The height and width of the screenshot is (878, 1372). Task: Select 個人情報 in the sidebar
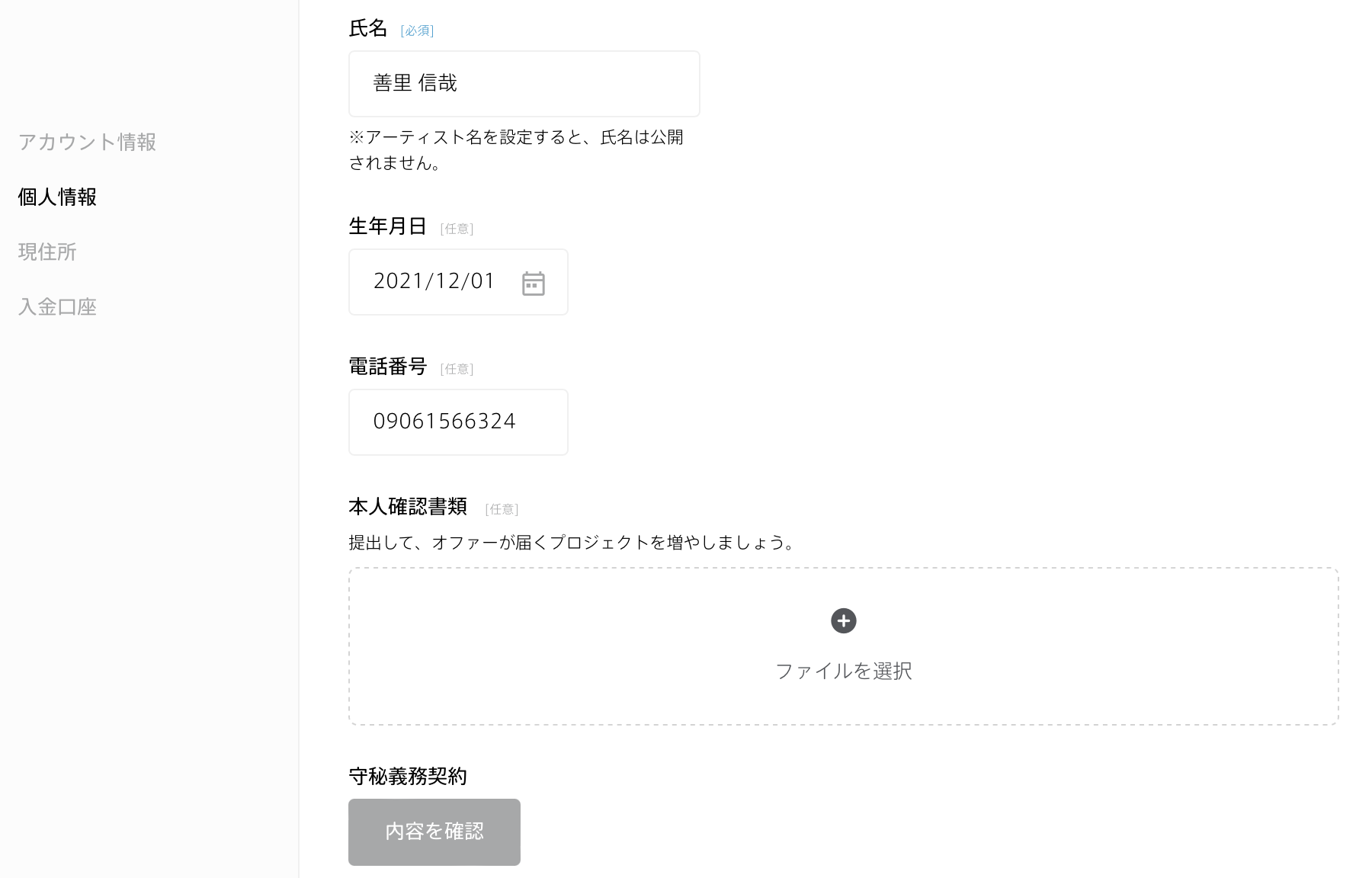pyautogui.click(x=57, y=197)
